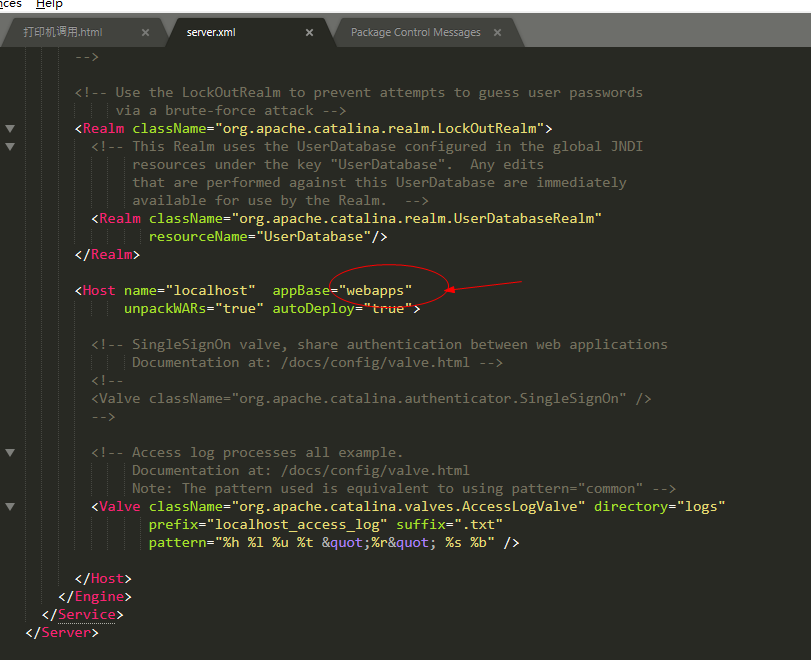Click the "org.apache.catalina.valves.AccessLogValve" string
This screenshot has width=811, height=660.
[408, 506]
